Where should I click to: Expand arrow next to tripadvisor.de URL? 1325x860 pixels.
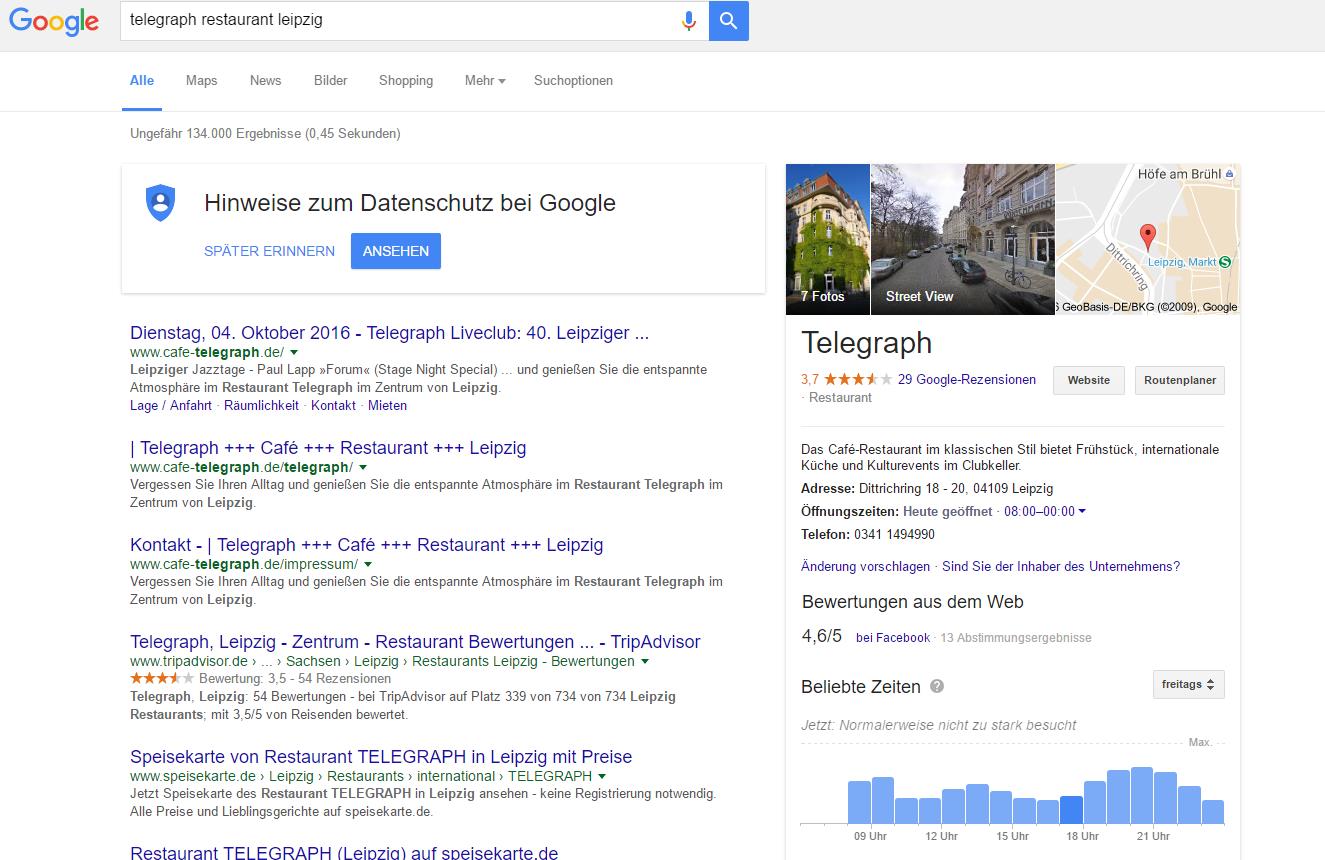645,661
